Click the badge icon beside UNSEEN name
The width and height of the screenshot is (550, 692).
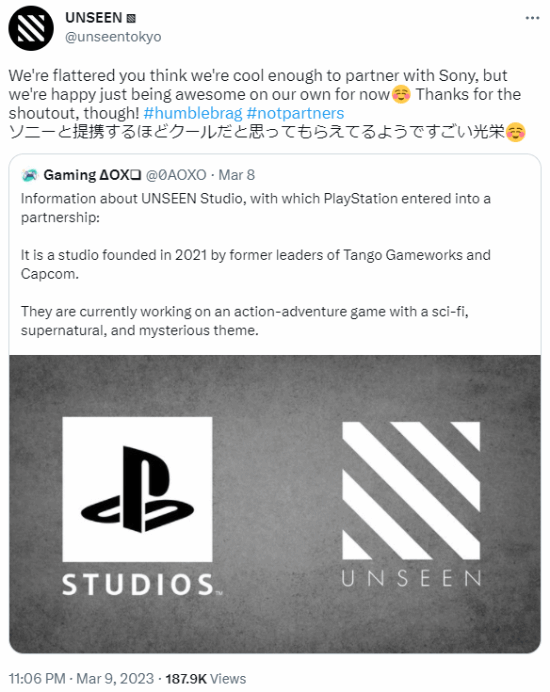[131, 19]
